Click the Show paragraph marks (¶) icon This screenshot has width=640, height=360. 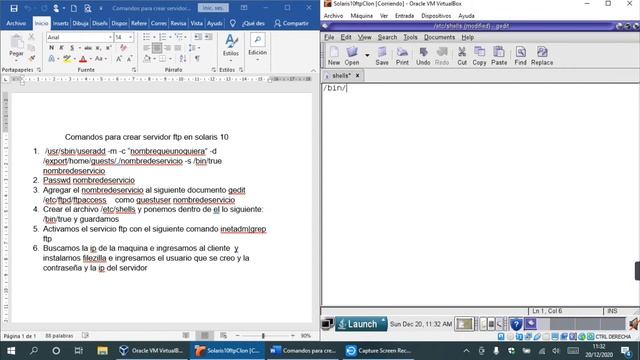[197, 59]
